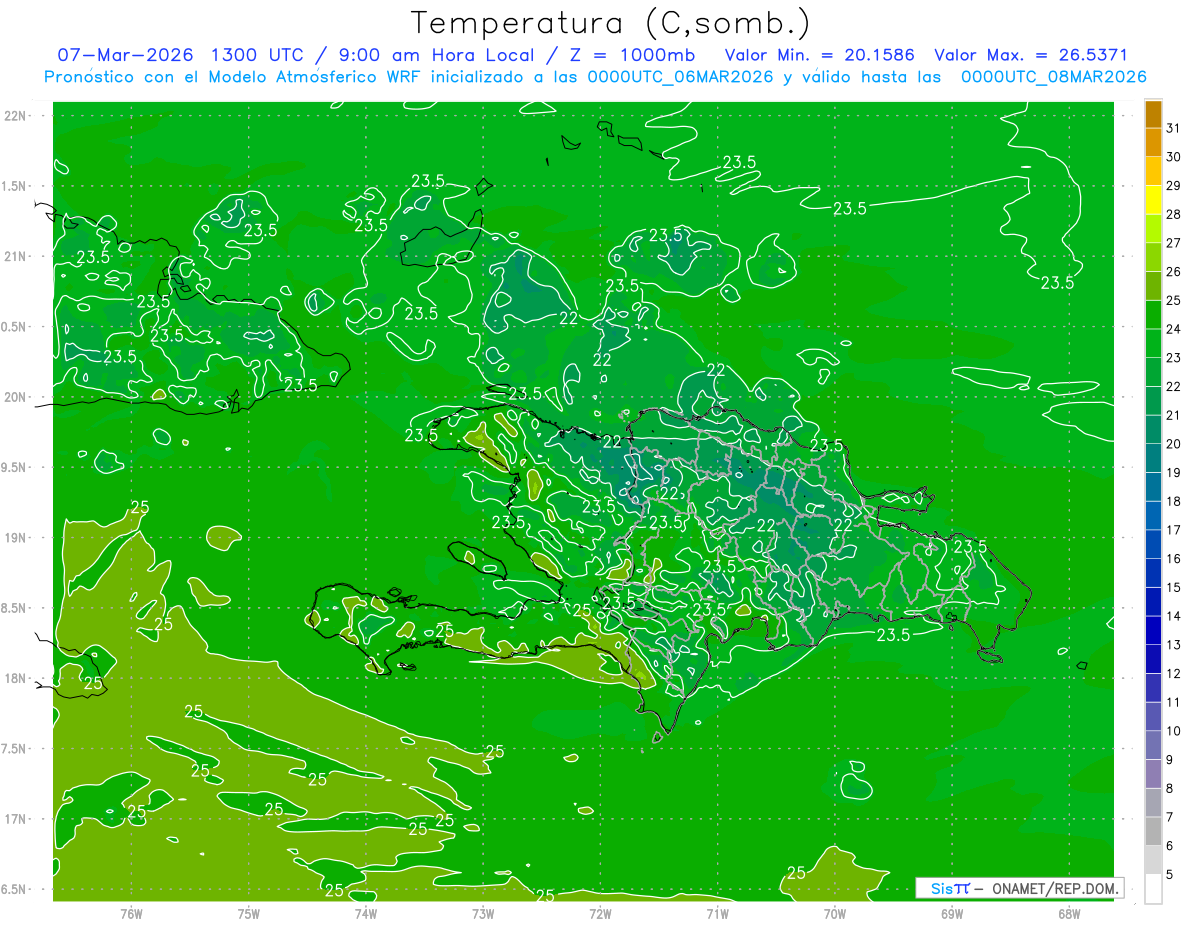Select the teal swatch between legend values 19 and 20
The width and height of the screenshot is (1200, 927).
point(1153,458)
